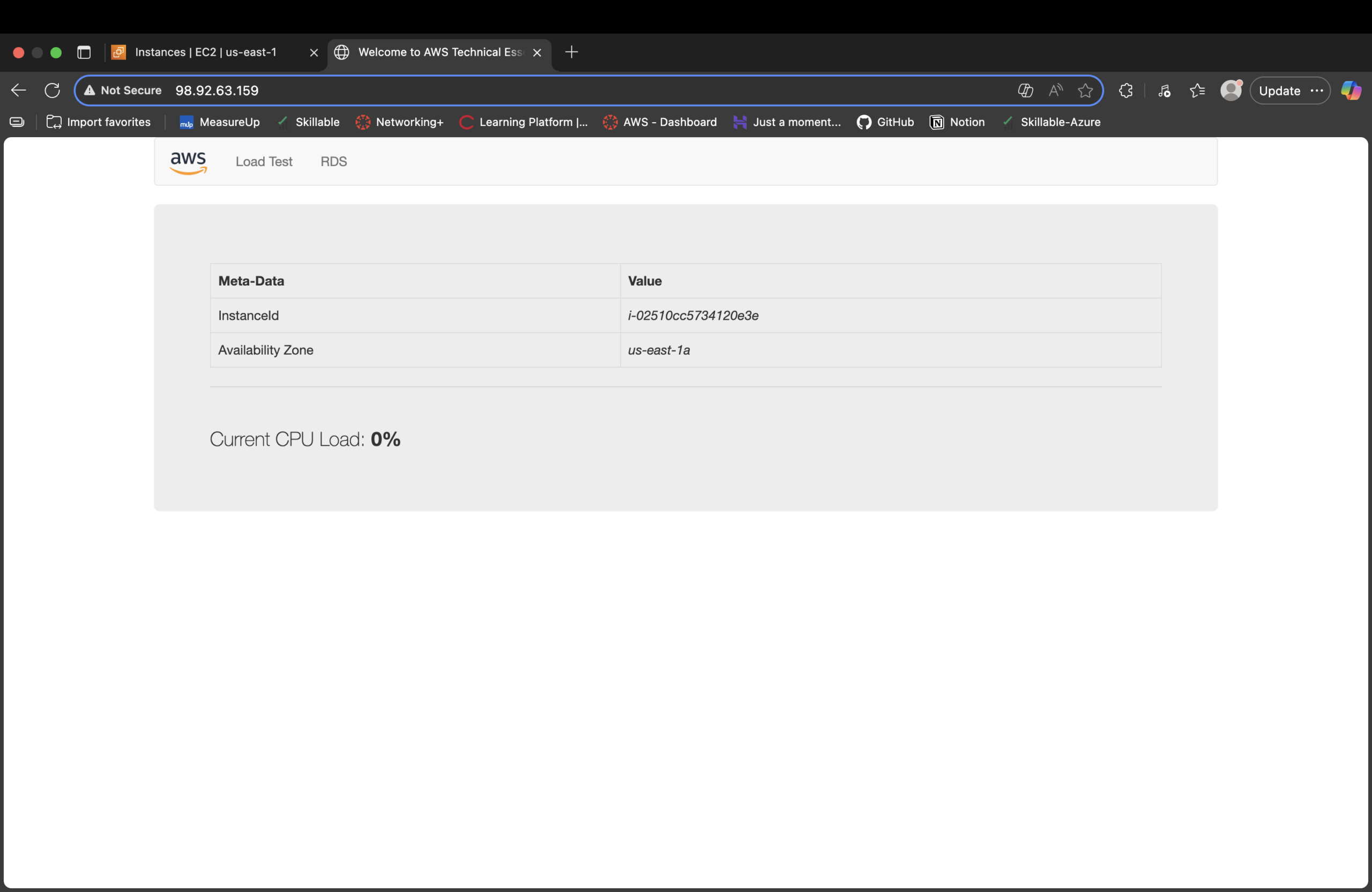The width and height of the screenshot is (1372, 892).
Task: Open the favorites list
Action: pos(1197,91)
